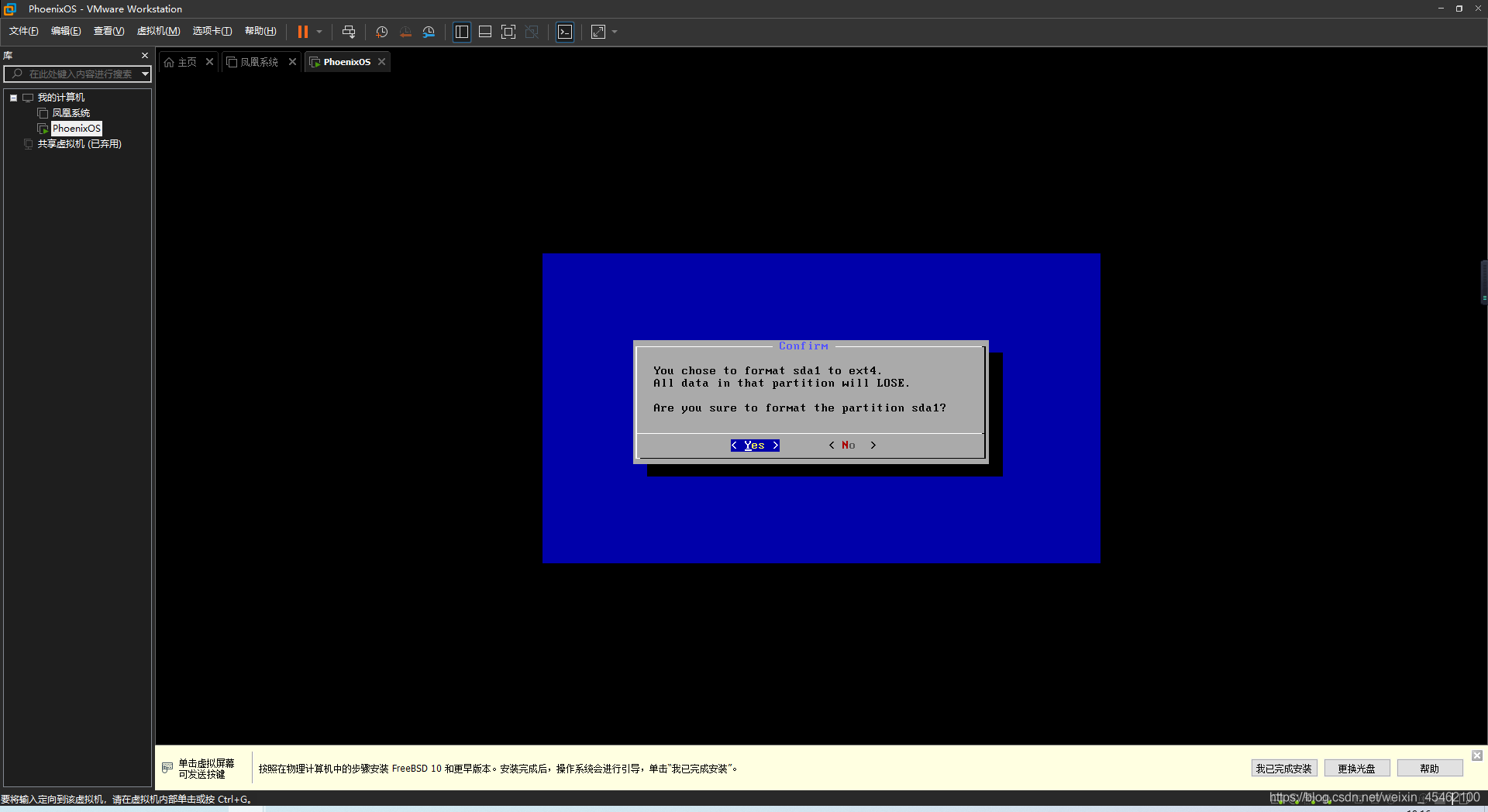Open the 查看(V) menu
The height and width of the screenshot is (812, 1488).
108,31
